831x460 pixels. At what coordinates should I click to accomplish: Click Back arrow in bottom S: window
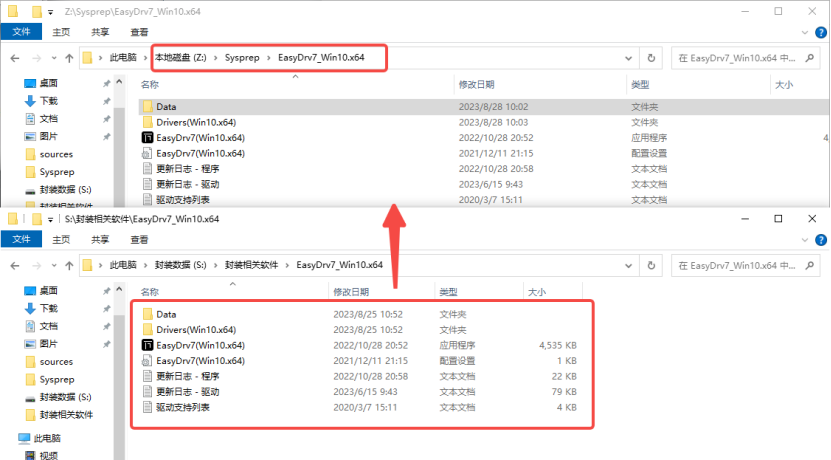[x=15, y=266]
